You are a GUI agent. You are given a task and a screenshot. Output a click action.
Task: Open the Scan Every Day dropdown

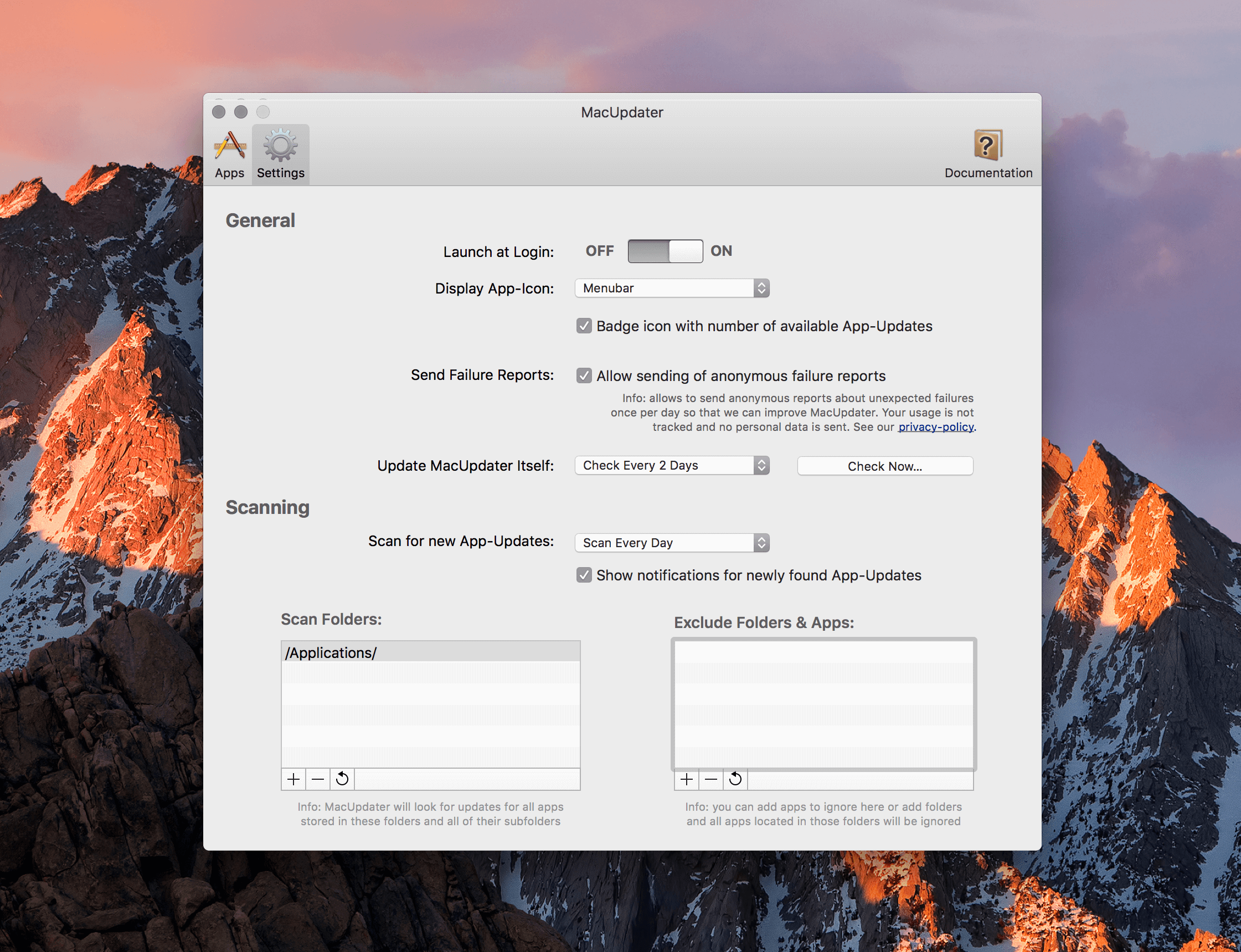672,543
